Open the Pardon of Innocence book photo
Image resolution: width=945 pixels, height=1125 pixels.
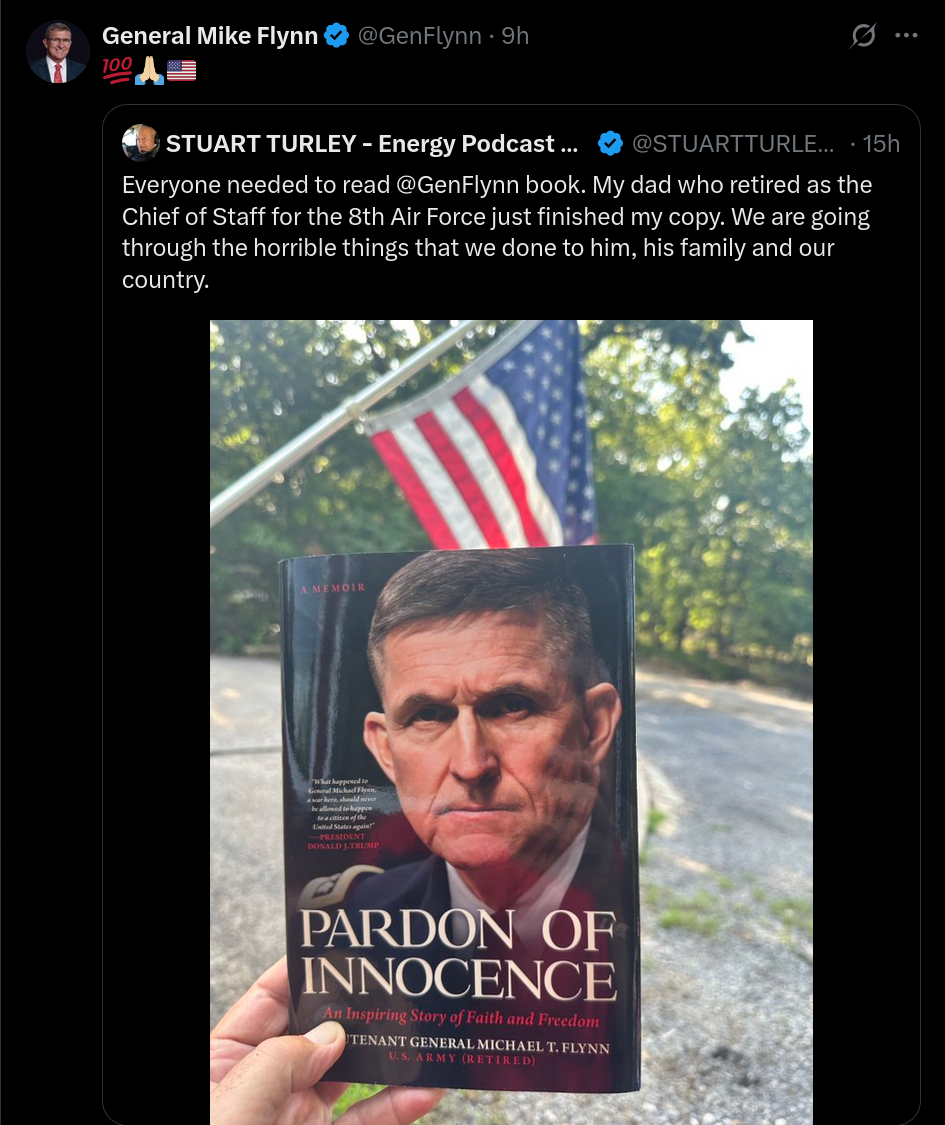(x=511, y=722)
